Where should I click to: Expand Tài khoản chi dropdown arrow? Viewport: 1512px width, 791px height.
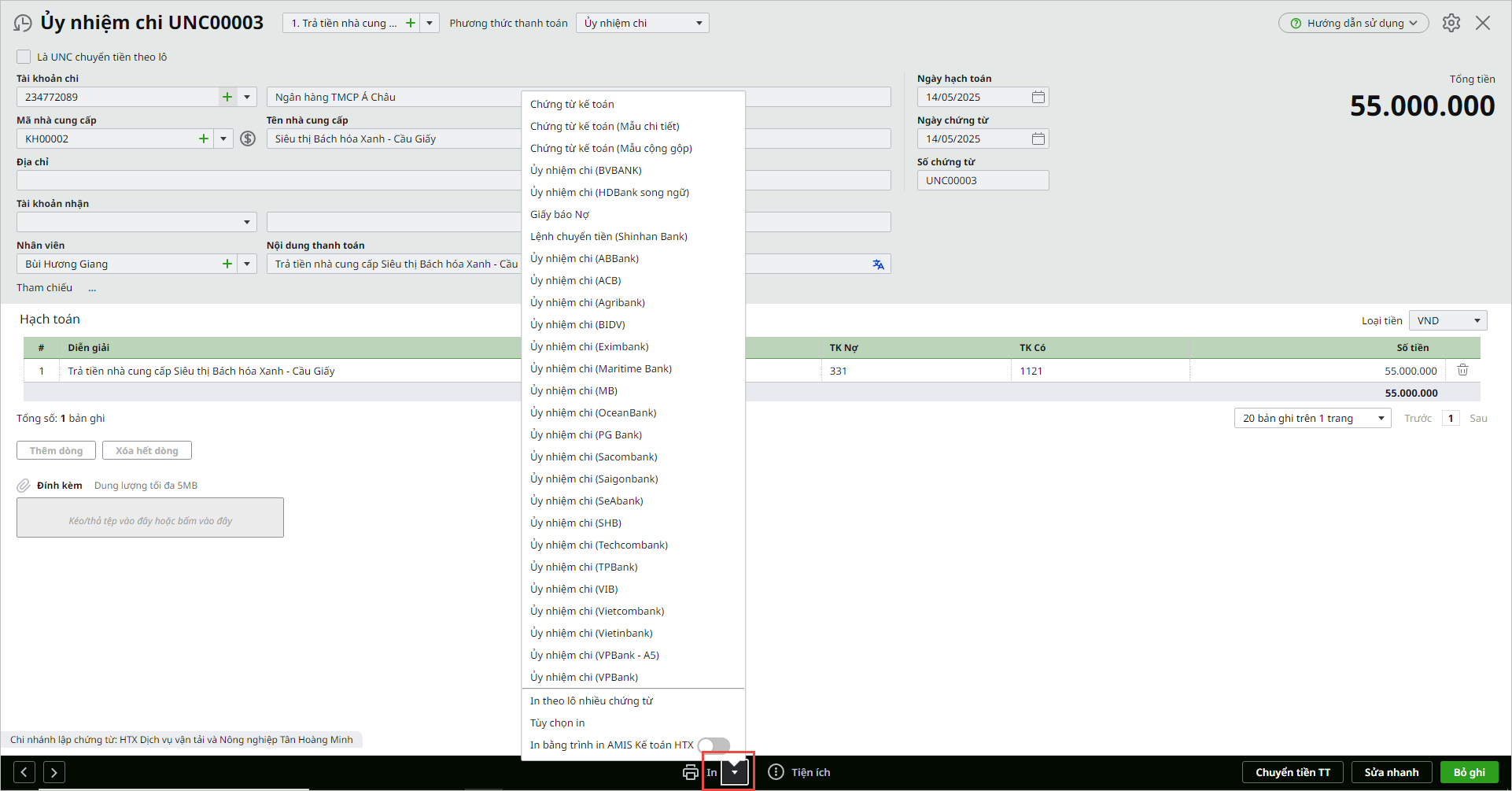coord(247,97)
